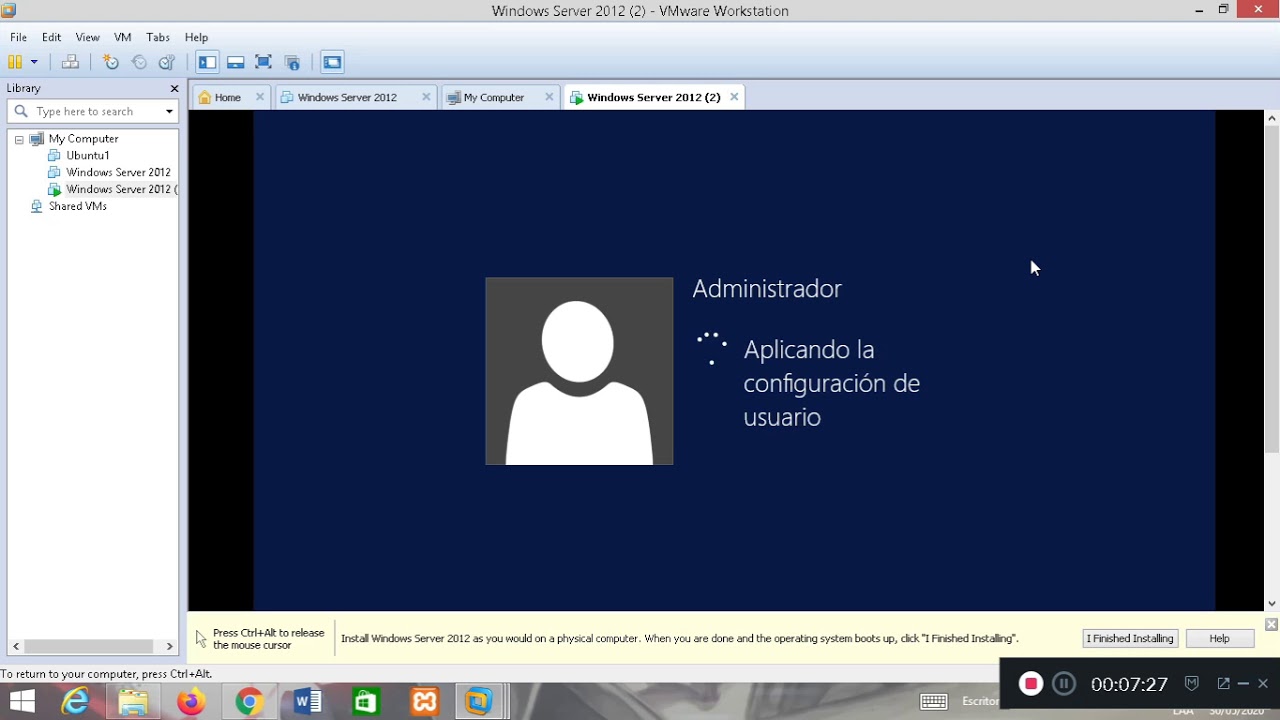This screenshot has width=1280, height=720.
Task: Open Firefox from the taskbar
Action: [x=191, y=702]
